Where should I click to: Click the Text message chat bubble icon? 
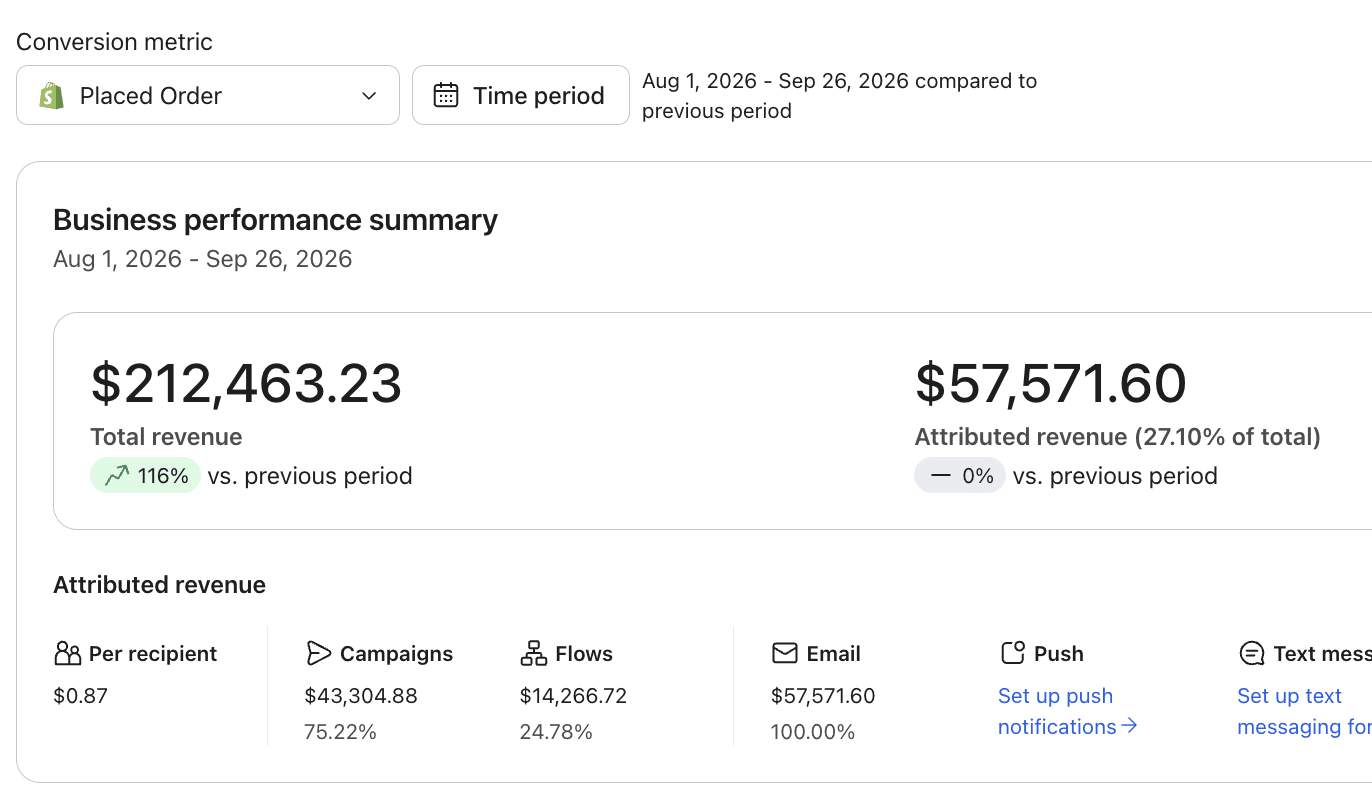1252,654
